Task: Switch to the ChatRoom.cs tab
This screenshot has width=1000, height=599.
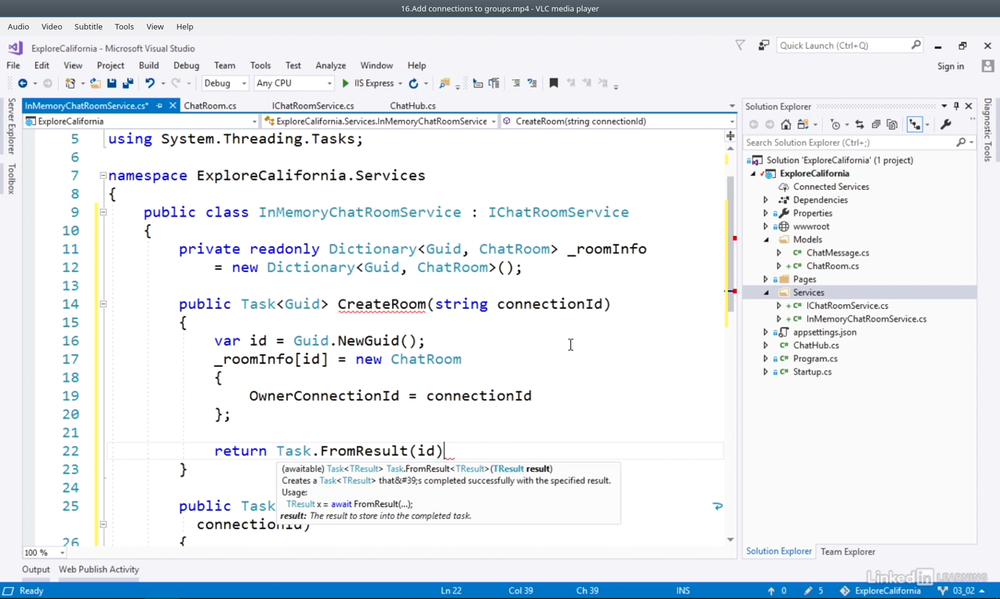Action: coord(210,106)
